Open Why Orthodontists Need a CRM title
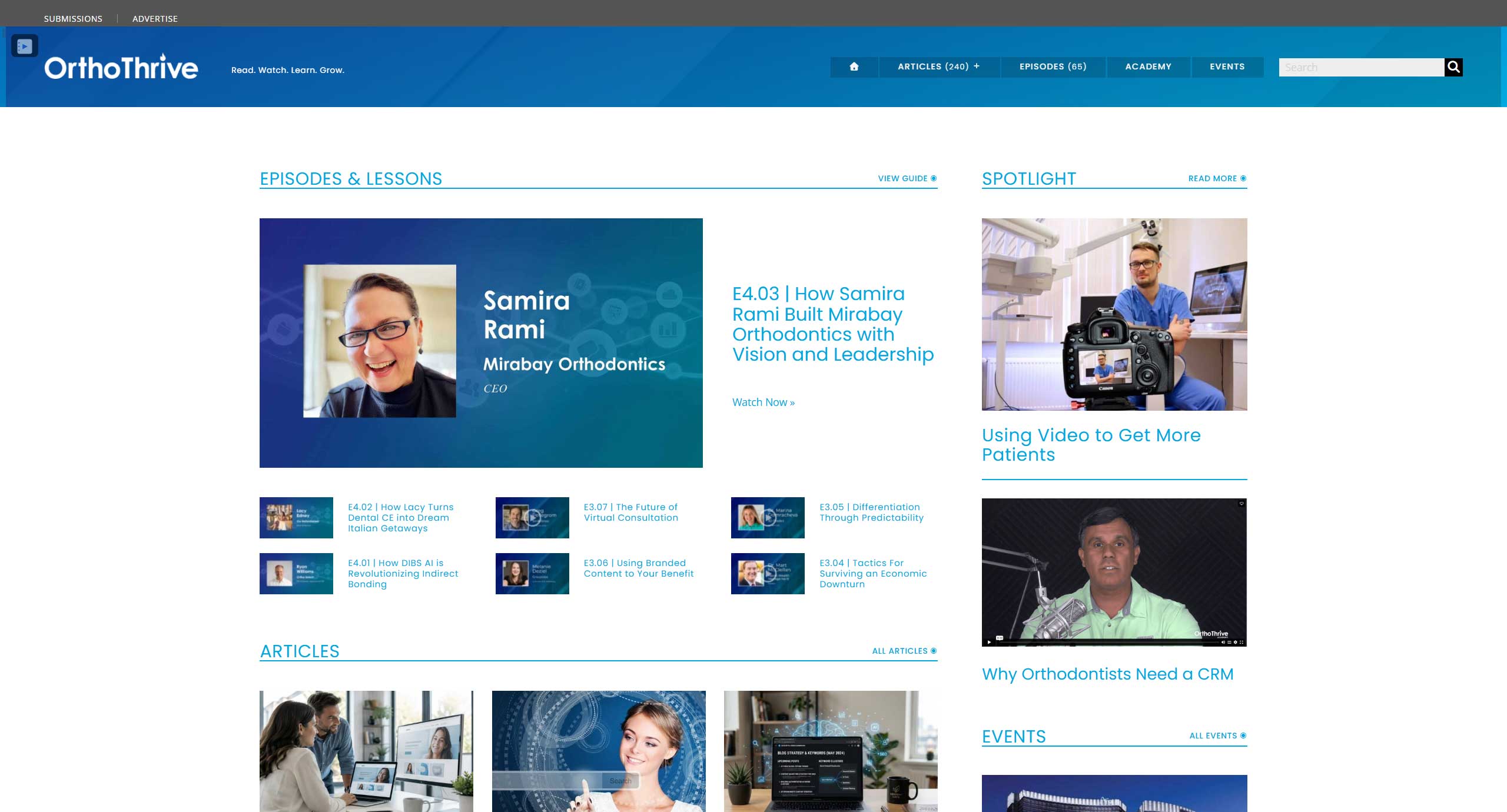 [1107, 674]
